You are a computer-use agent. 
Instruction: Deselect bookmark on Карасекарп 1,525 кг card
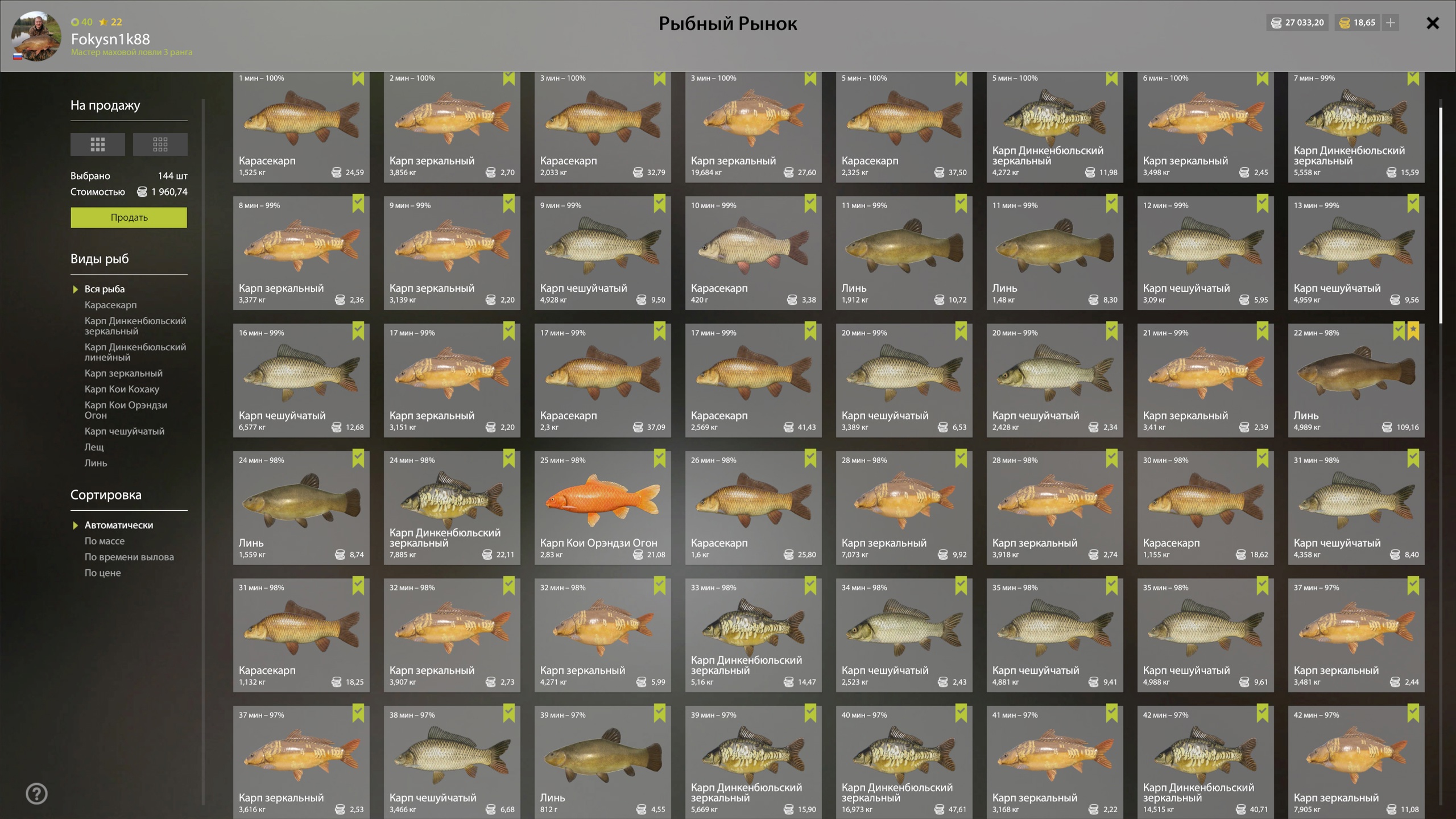[358, 78]
